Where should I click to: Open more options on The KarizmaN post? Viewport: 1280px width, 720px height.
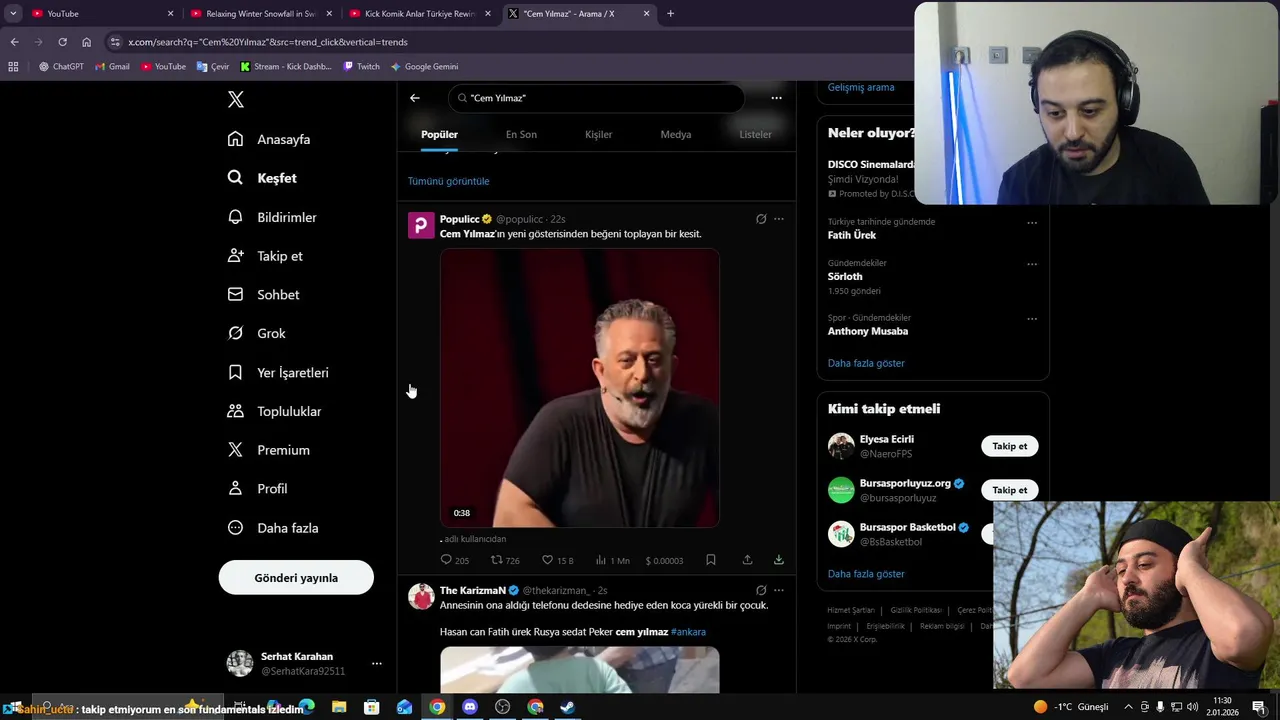point(779,590)
